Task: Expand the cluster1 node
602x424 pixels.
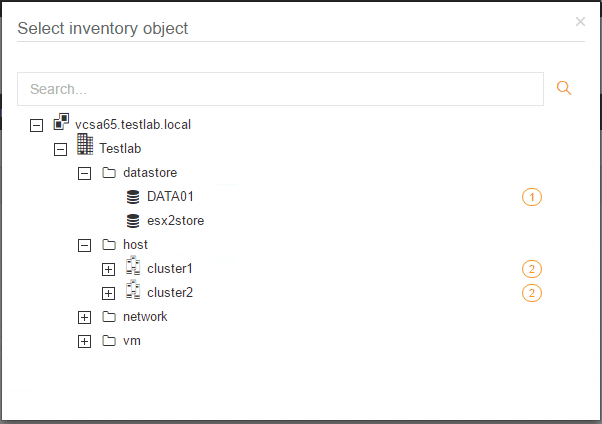Action: [x=109, y=269]
